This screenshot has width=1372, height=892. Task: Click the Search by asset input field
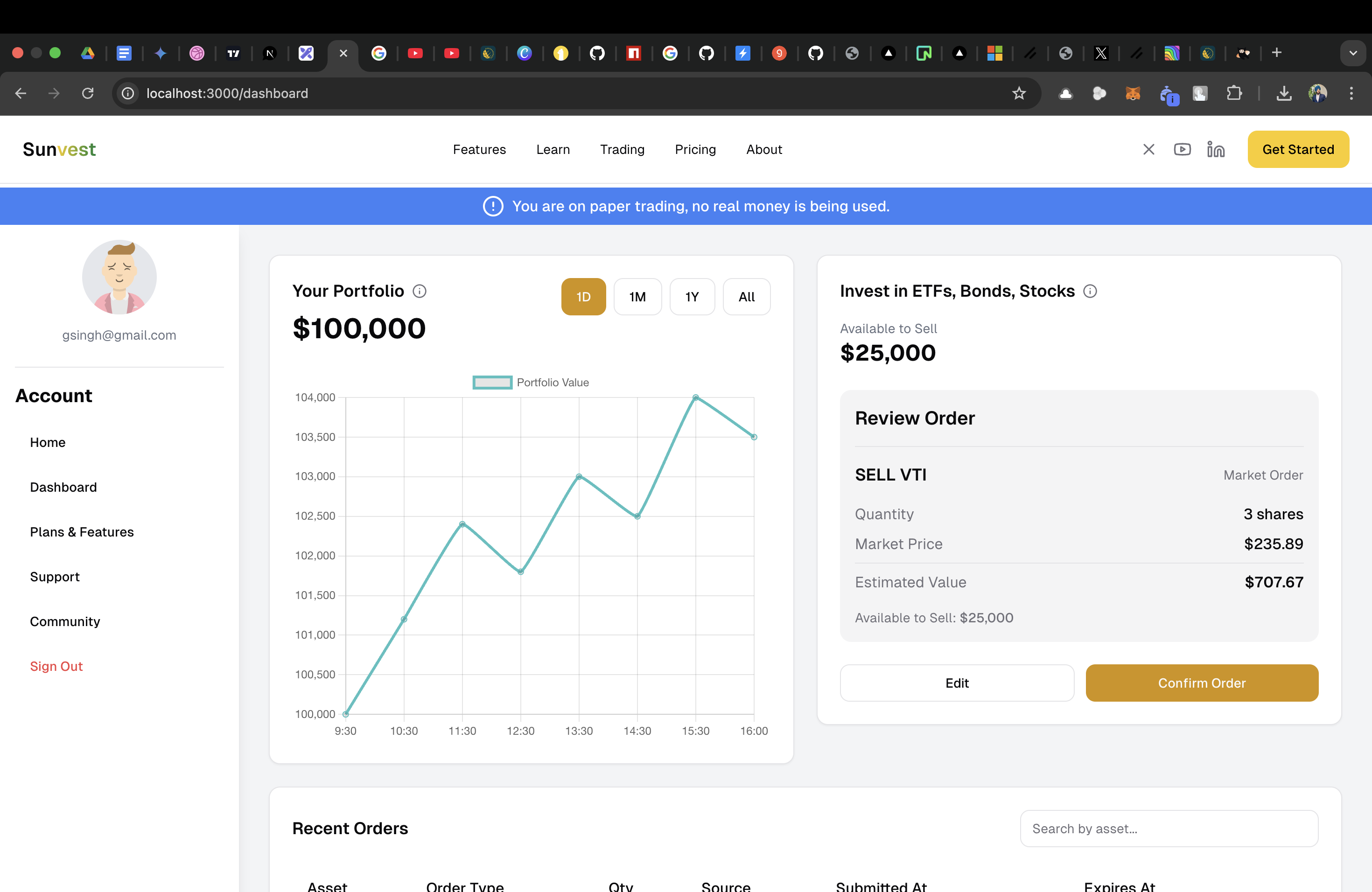pyautogui.click(x=1169, y=829)
